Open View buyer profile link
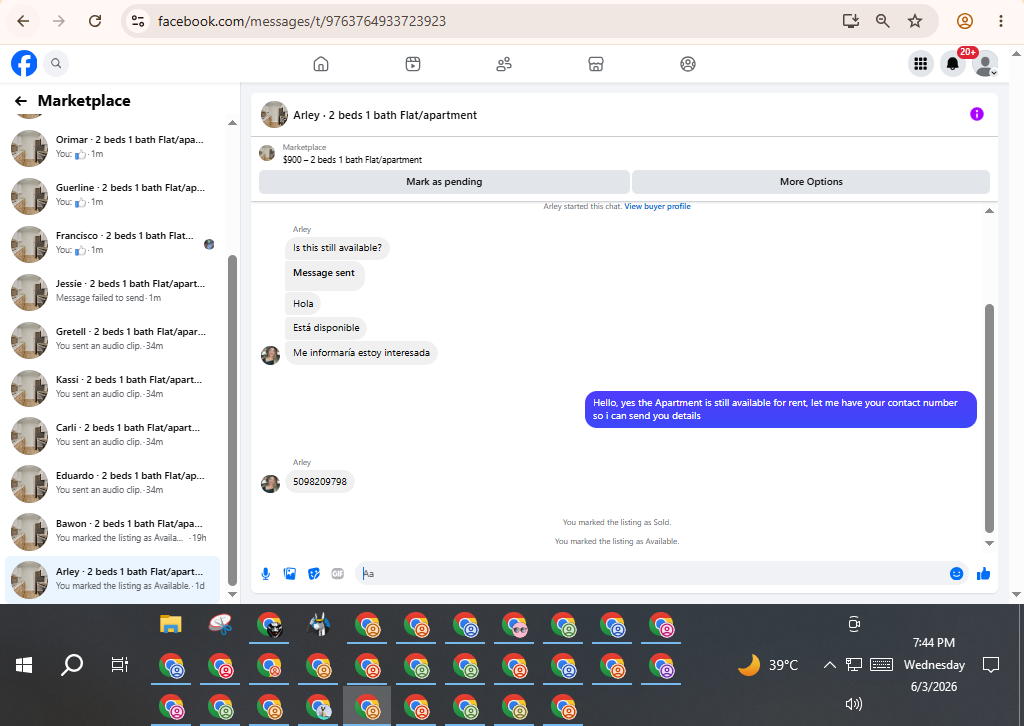The height and width of the screenshot is (726, 1024). click(x=657, y=206)
